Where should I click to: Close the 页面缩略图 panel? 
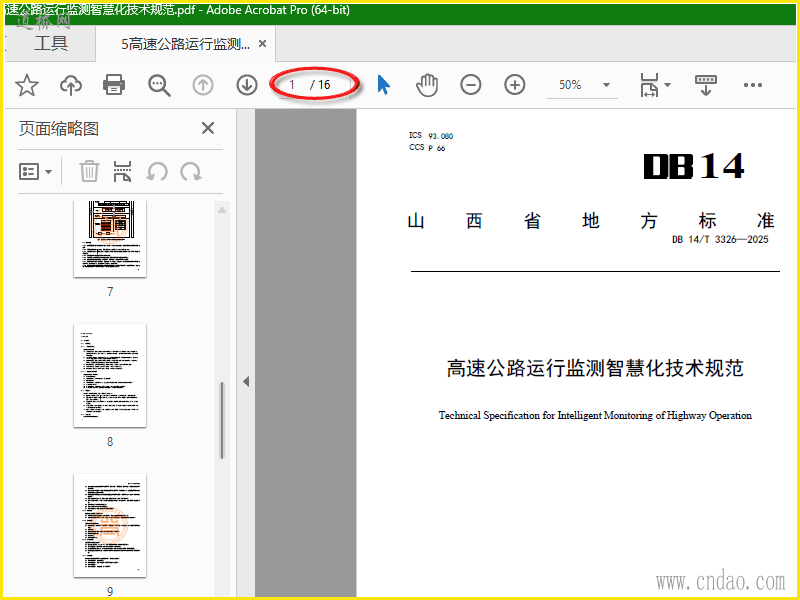point(208,128)
